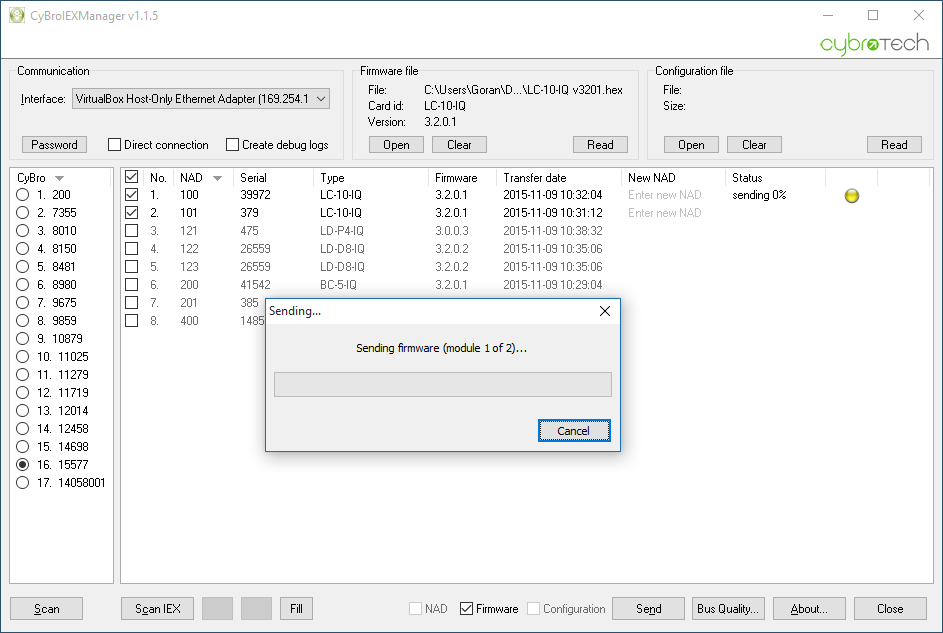
Task: Select CyBro 7355 radio button
Action: 23,213
